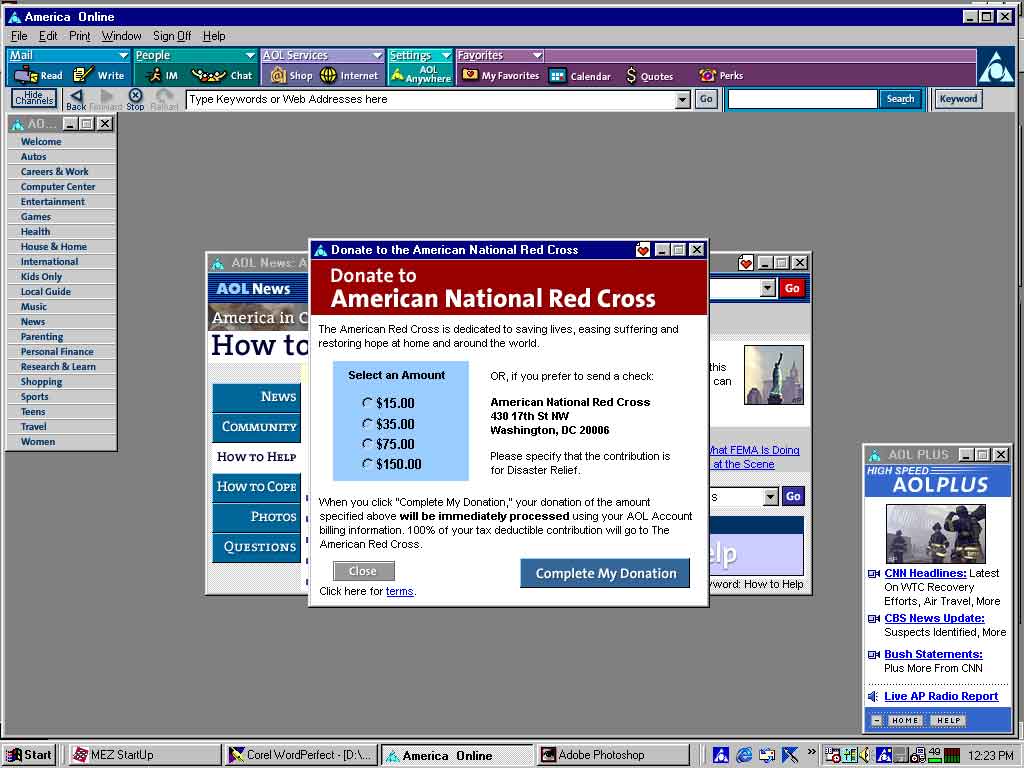Viewport: 1024px width, 768px height.
Task: Click Bush Statements video camera icon
Action: [x=874, y=655]
